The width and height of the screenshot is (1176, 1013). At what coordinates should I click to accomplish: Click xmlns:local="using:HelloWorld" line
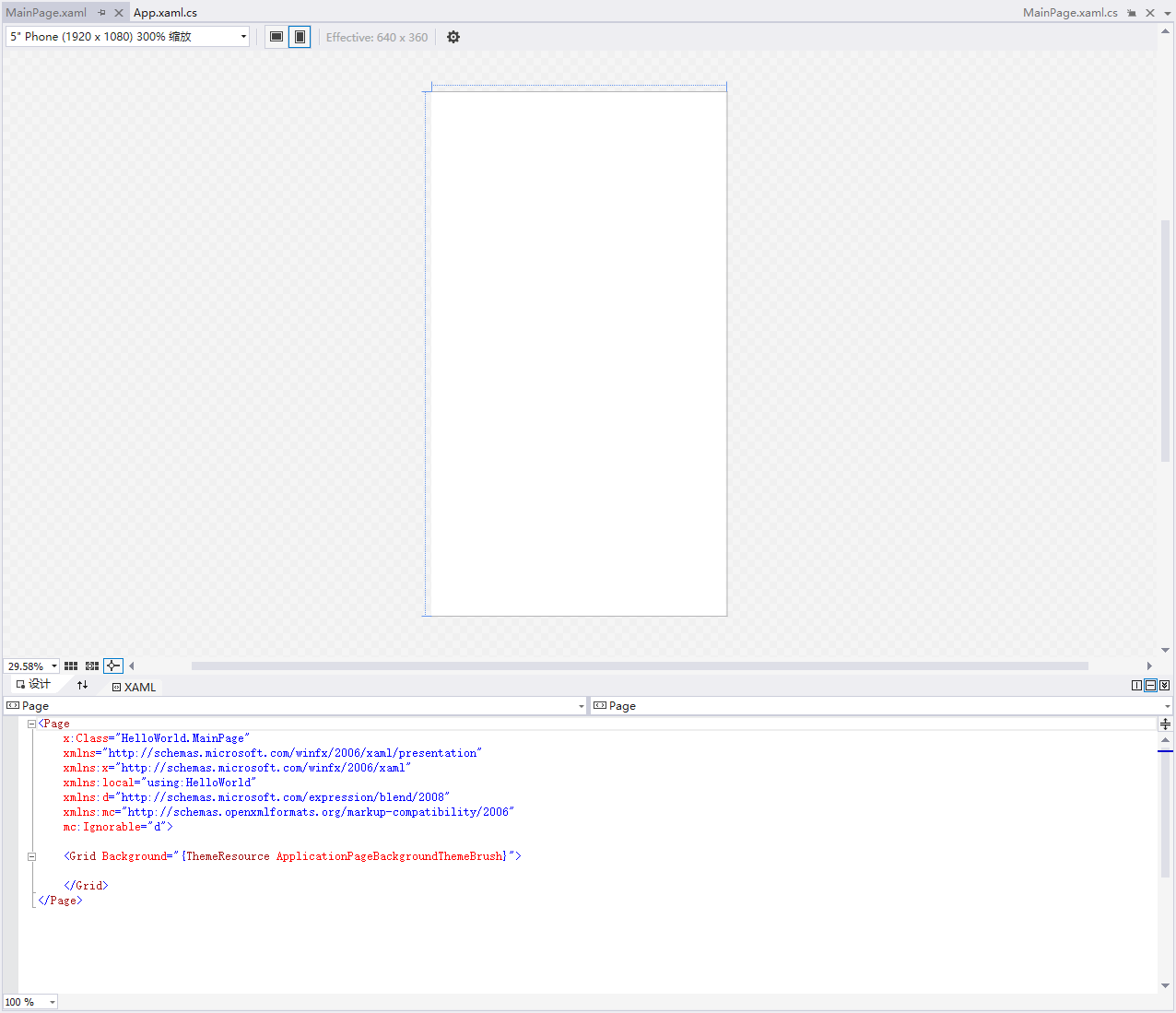(x=159, y=783)
